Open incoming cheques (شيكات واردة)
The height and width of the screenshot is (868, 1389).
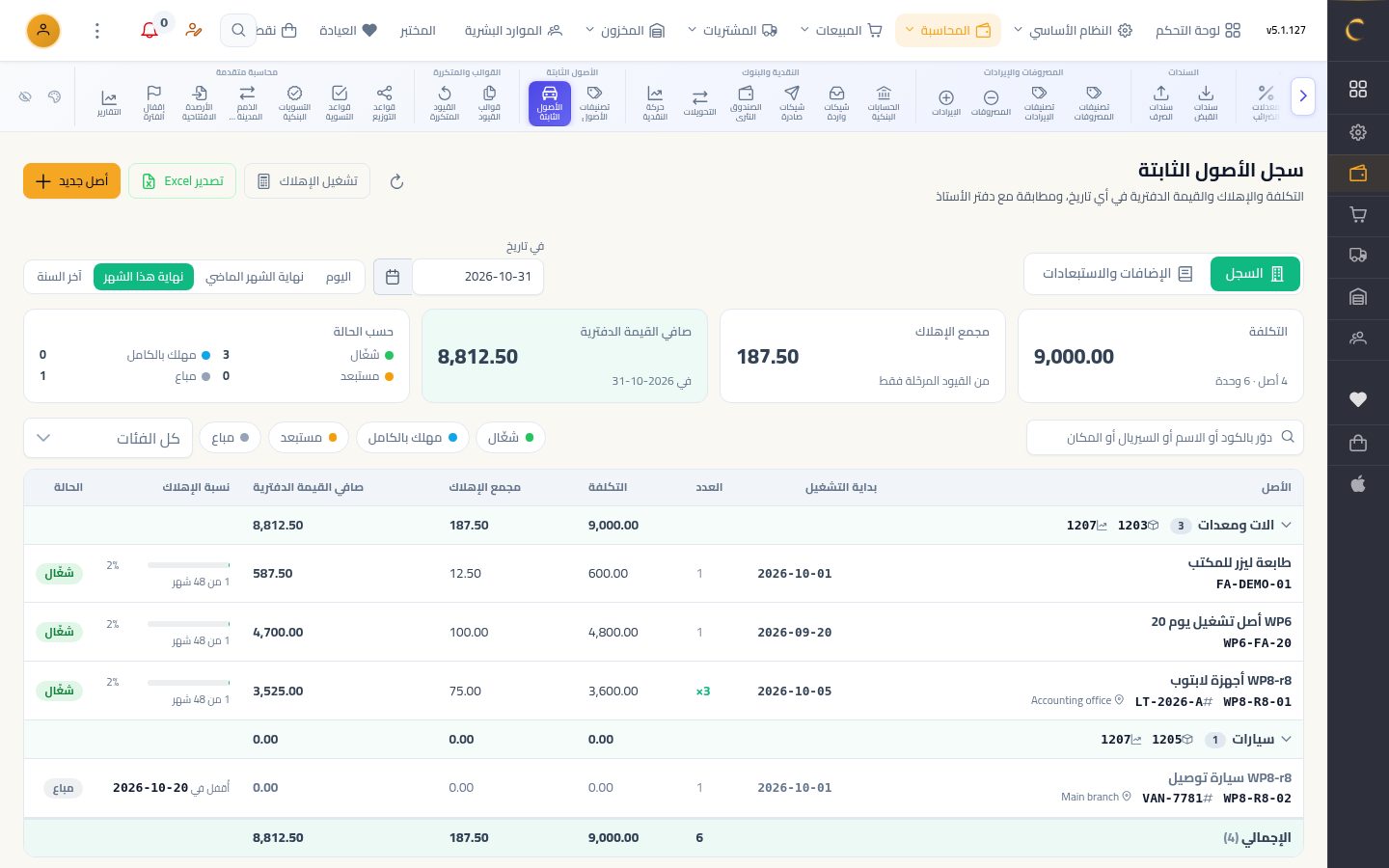click(836, 103)
